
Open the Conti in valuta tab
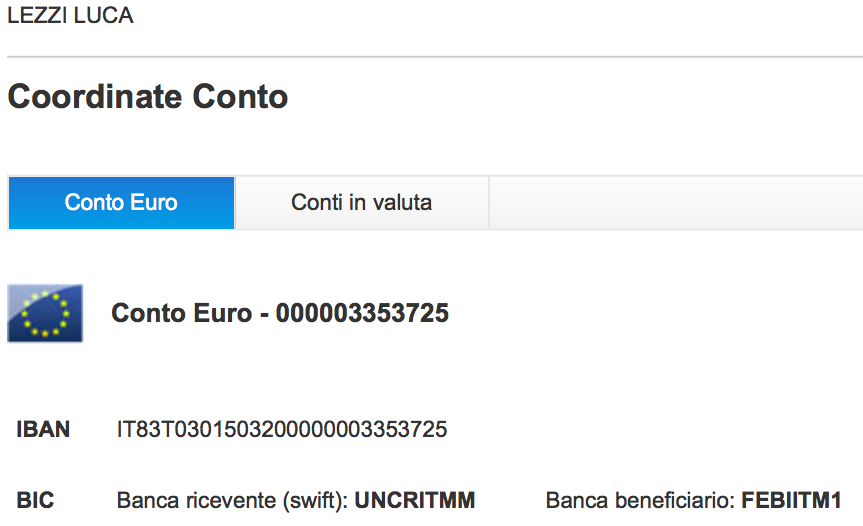[362, 202]
